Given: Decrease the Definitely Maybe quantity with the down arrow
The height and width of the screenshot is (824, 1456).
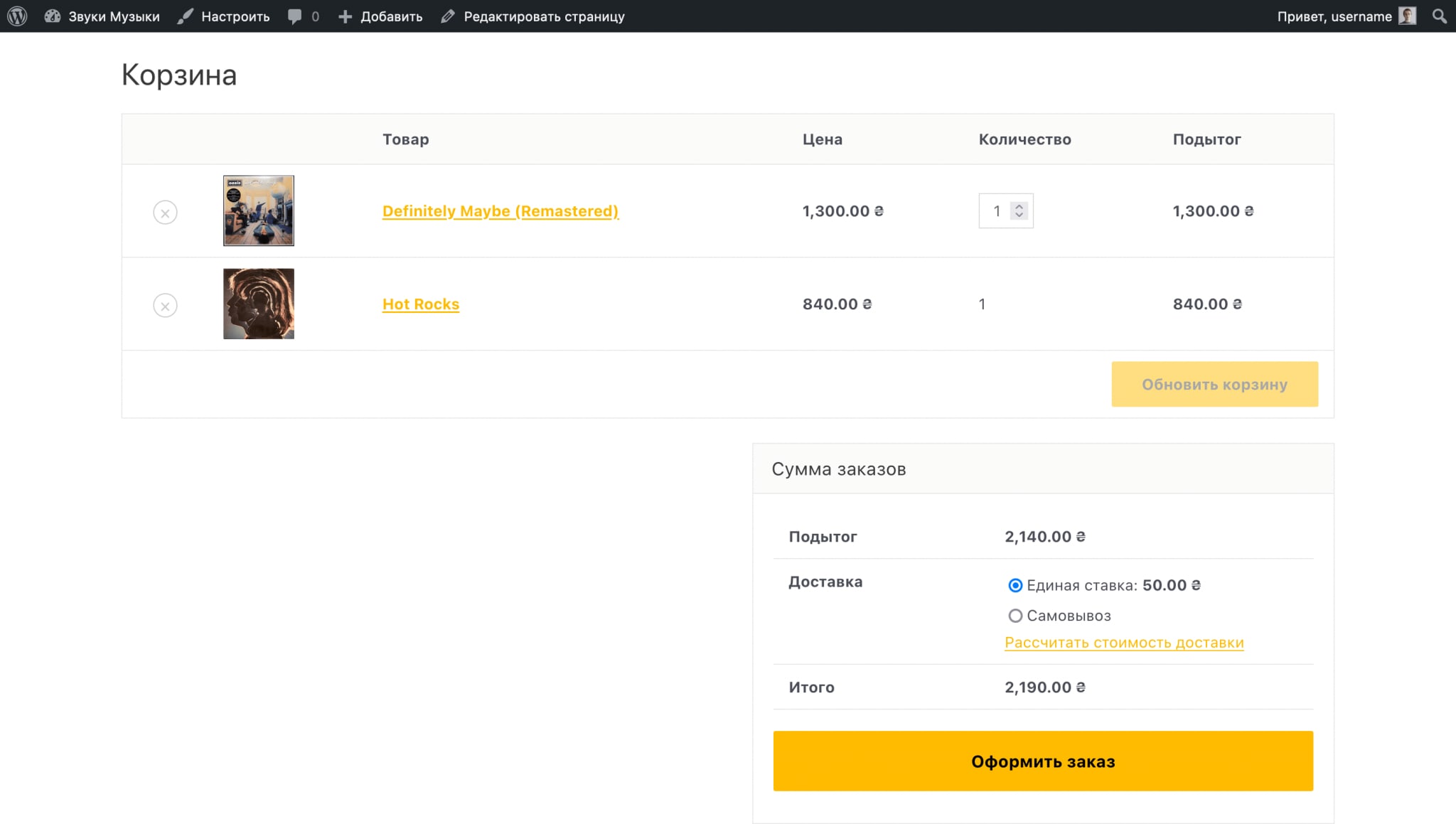Looking at the screenshot, I should click(1019, 215).
